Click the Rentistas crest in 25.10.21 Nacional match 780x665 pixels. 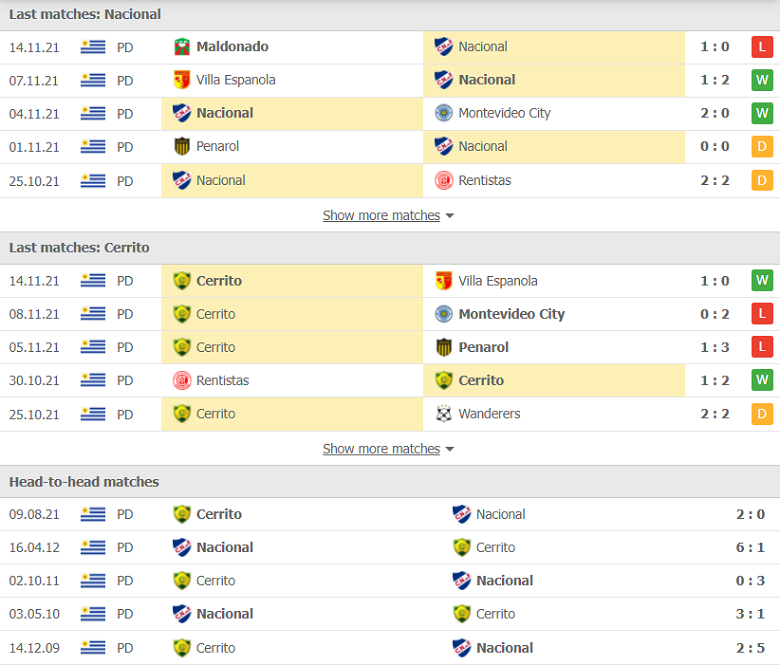pos(444,181)
